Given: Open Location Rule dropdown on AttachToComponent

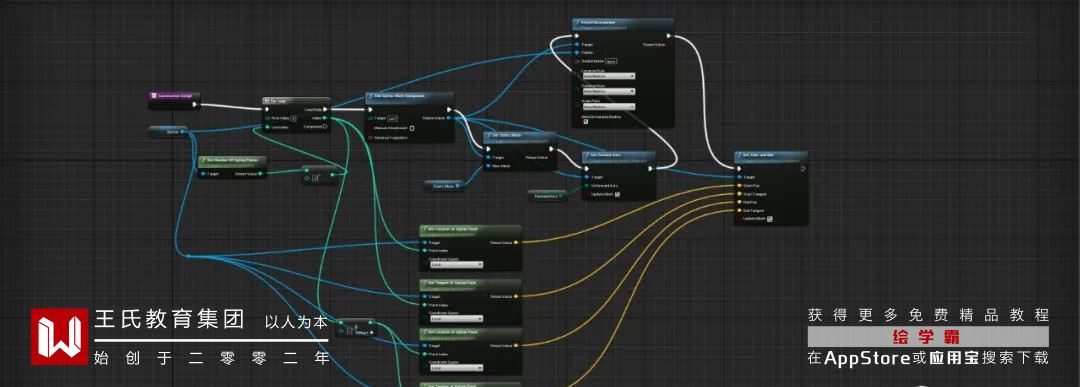Looking at the screenshot, I should click(x=609, y=76).
